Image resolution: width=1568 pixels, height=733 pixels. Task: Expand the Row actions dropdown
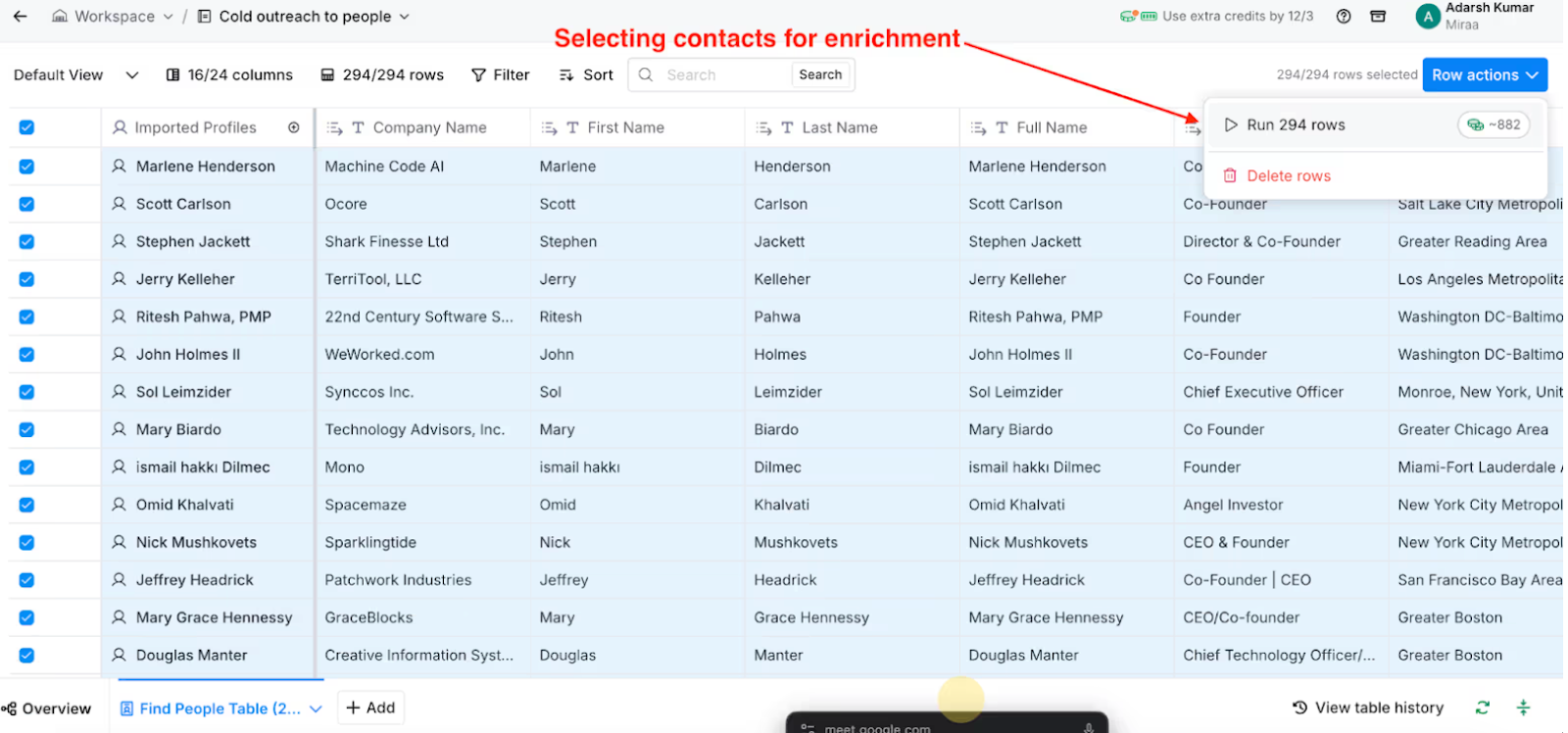(1484, 73)
